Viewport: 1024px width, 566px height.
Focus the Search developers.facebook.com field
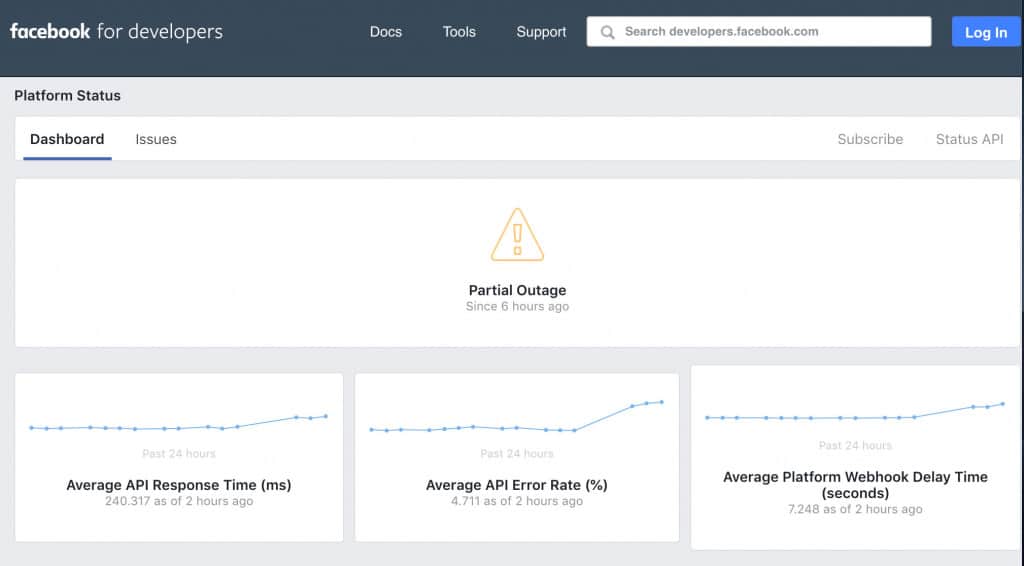pyautogui.click(x=770, y=32)
